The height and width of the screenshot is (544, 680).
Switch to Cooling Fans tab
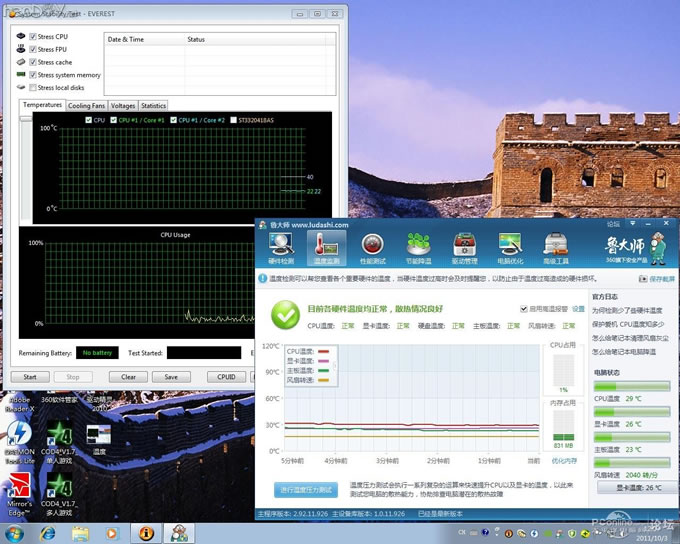click(86, 105)
